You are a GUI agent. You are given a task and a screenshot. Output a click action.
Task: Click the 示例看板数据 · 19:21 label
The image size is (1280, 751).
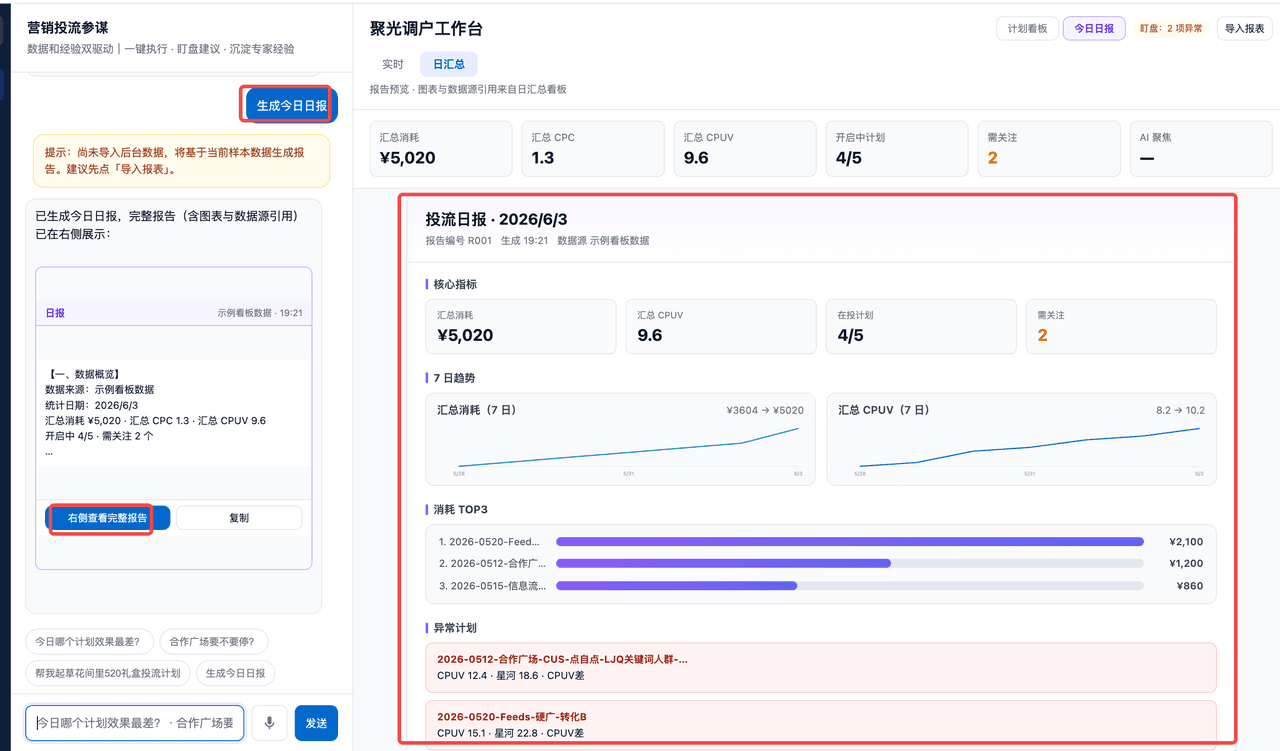pyautogui.click(x=260, y=313)
